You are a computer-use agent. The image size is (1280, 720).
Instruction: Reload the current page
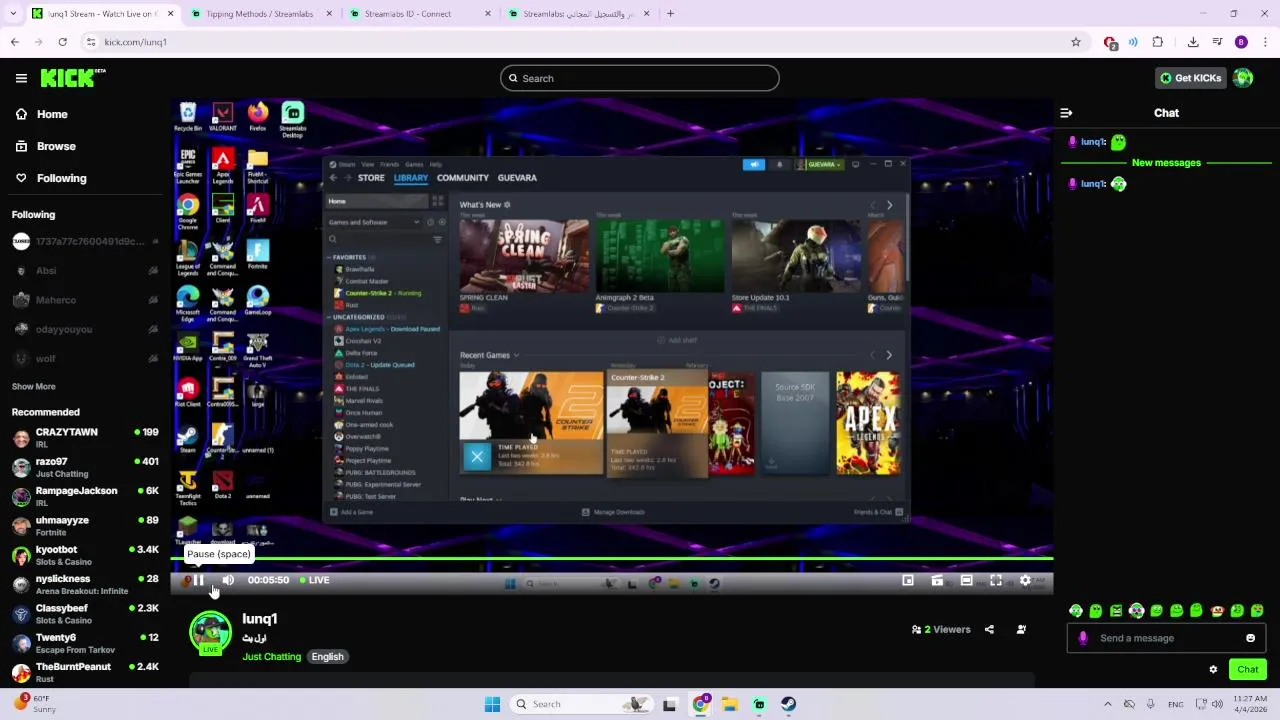(62, 42)
